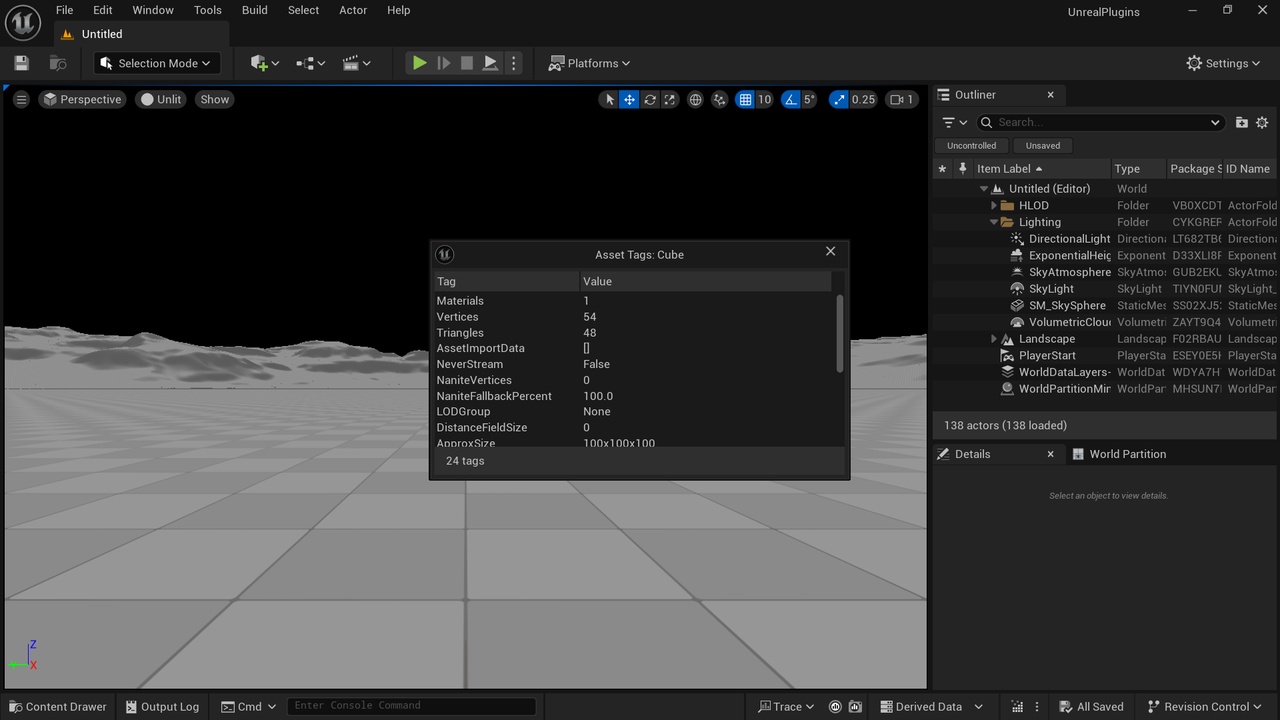Open the Actor menu
The image size is (1280, 720).
tap(353, 10)
